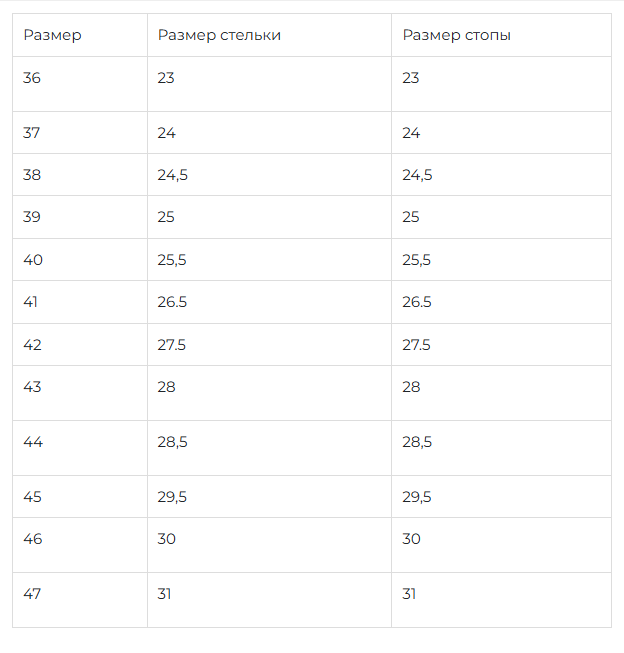Select size 37 cell

tap(32, 133)
